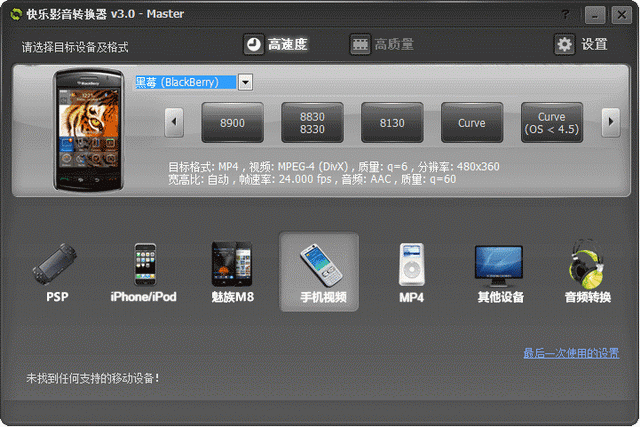Screen dimensions: 640x427
Task: Click the help question mark icon
Action: pyautogui.click(x=565, y=15)
